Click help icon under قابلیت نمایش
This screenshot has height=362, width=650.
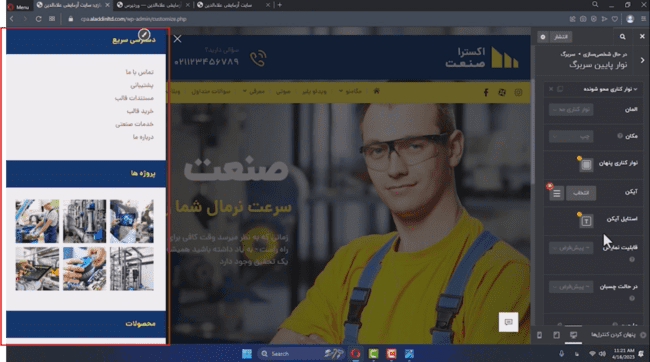coord(632,260)
